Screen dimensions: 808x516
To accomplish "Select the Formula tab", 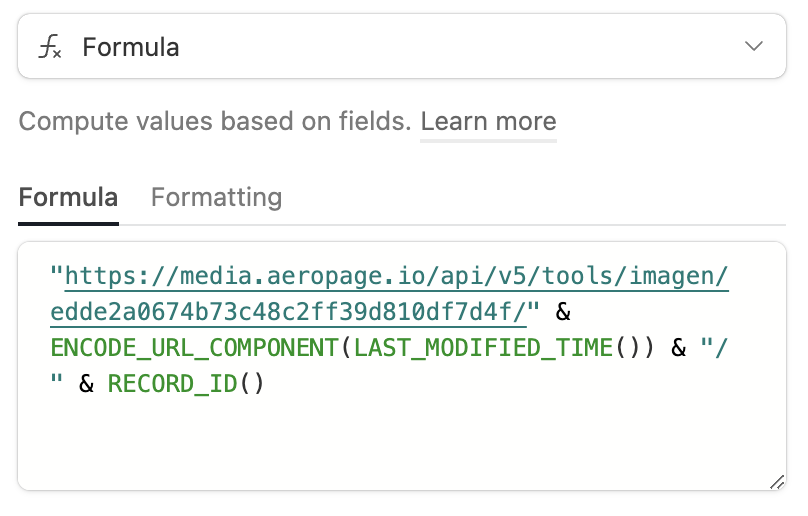I will pyautogui.click(x=69, y=197).
